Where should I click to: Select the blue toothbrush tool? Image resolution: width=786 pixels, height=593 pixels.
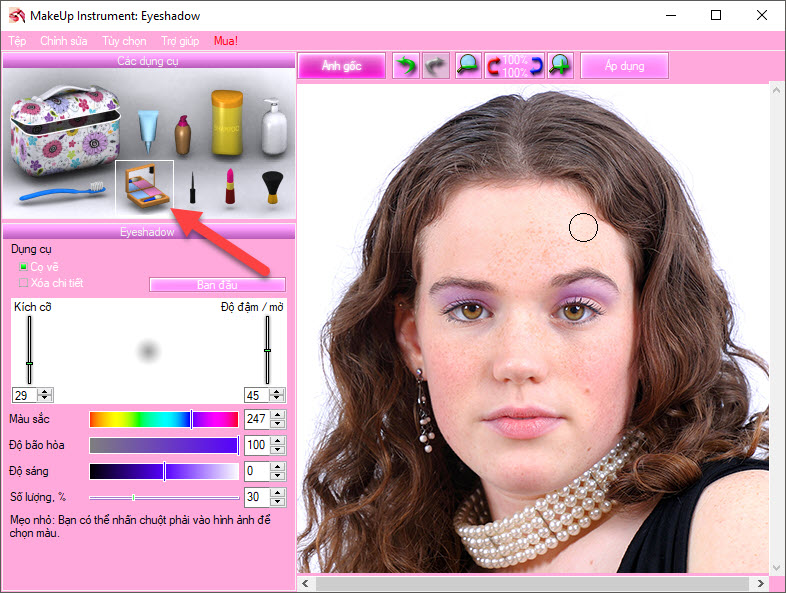[x=62, y=192]
